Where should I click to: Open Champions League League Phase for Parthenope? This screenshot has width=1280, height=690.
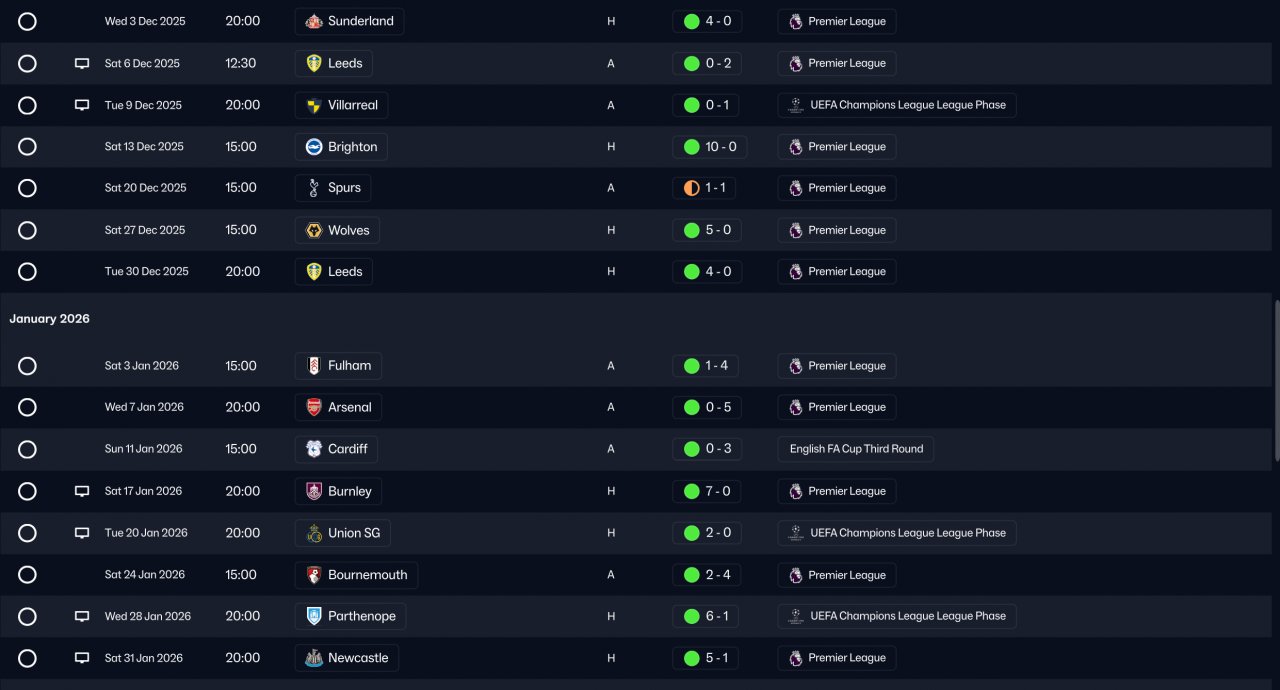coord(897,616)
